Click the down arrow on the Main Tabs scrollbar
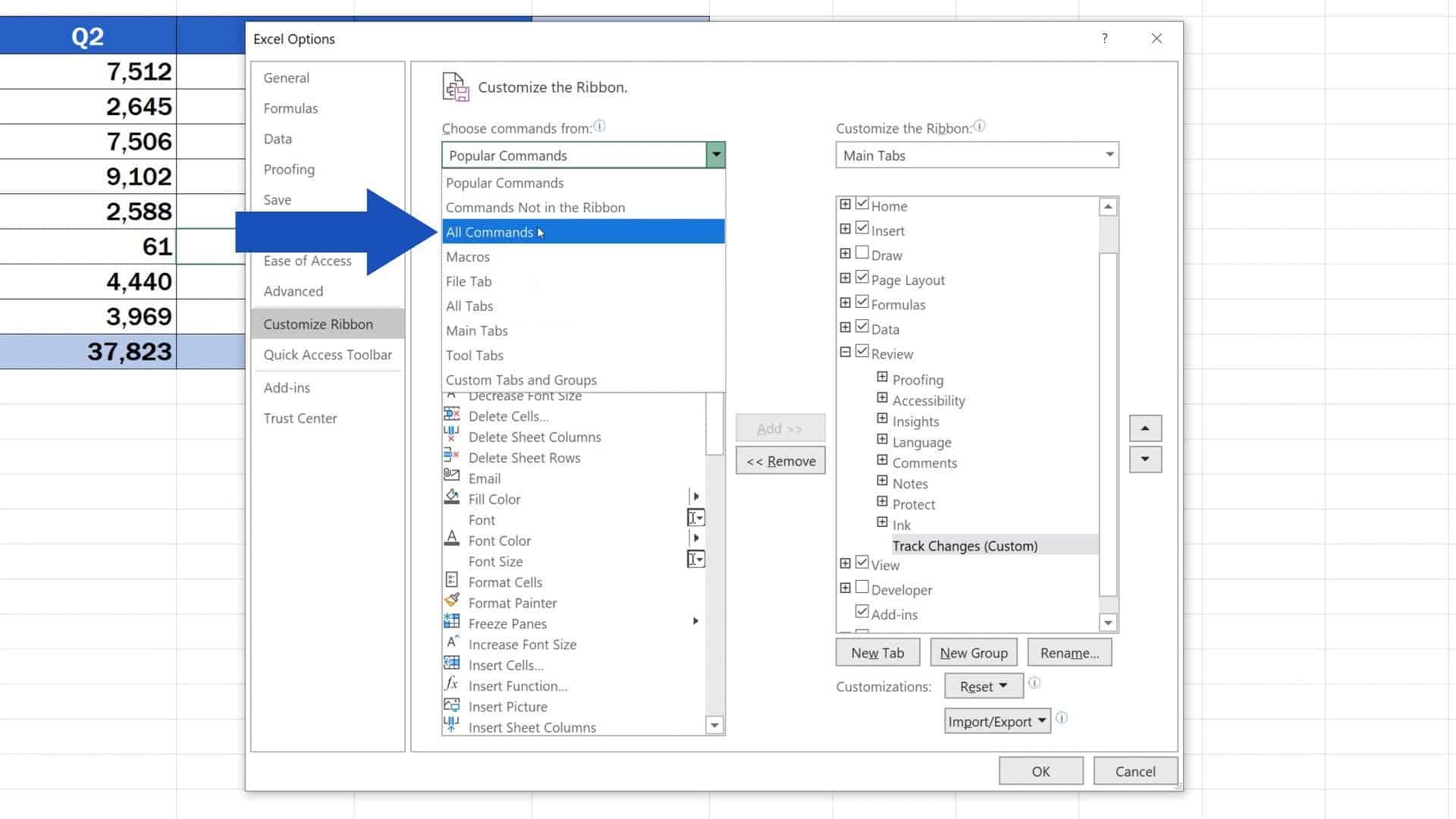The height and width of the screenshot is (819, 1456). click(1108, 622)
